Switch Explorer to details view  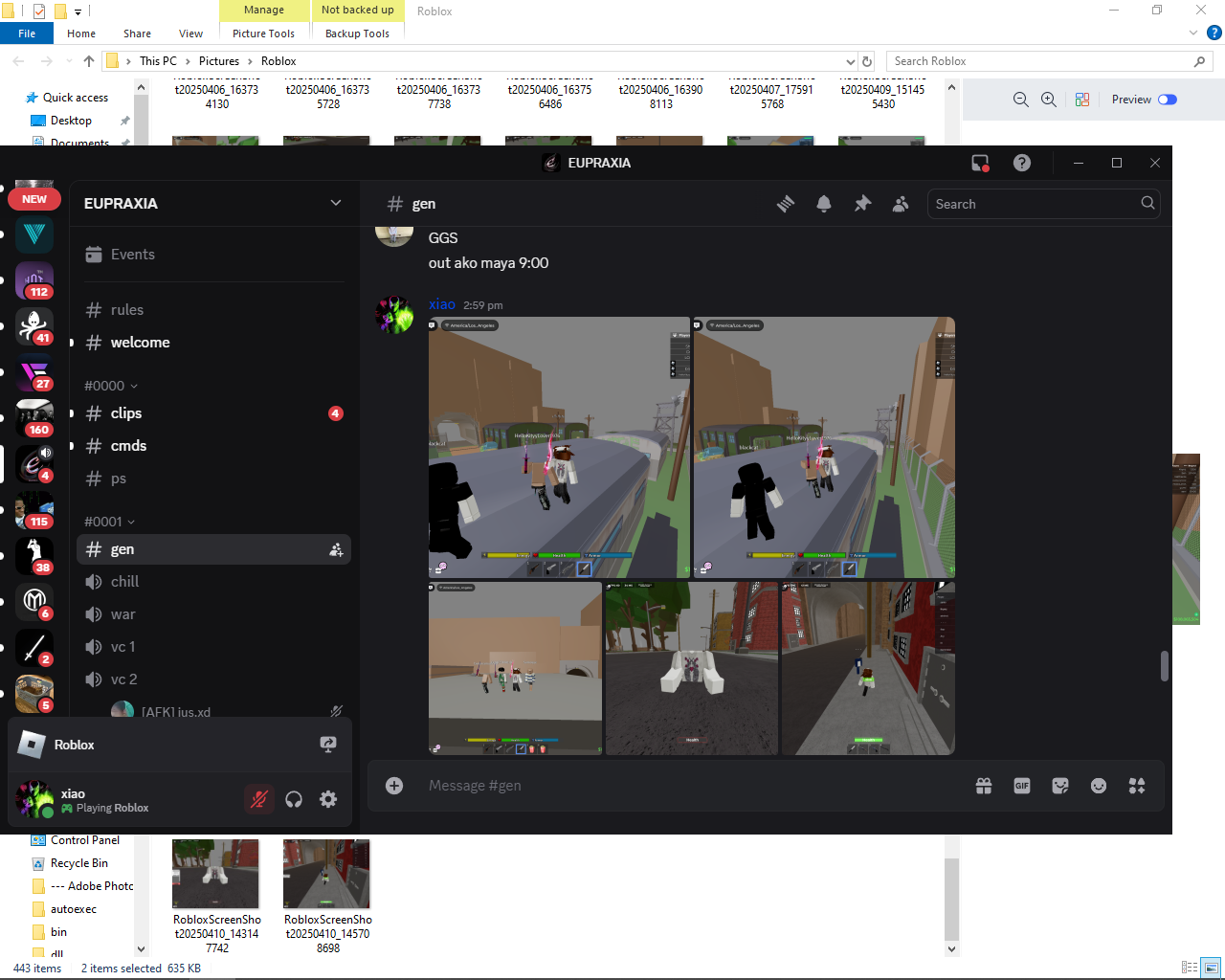click(x=1189, y=968)
